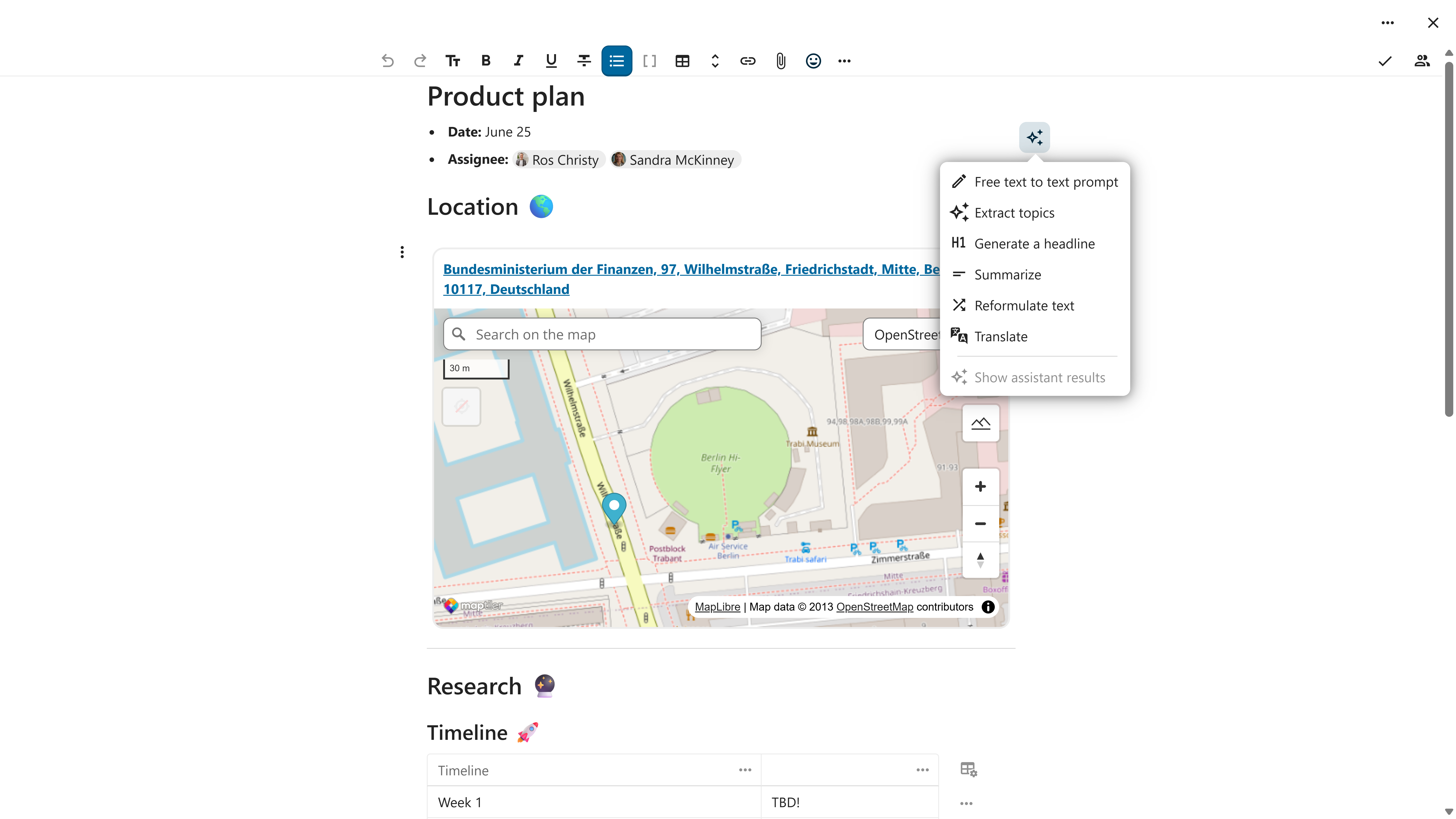Choose Translate in the assistant menu
This screenshot has height=819, width=1456.
tap(1001, 336)
